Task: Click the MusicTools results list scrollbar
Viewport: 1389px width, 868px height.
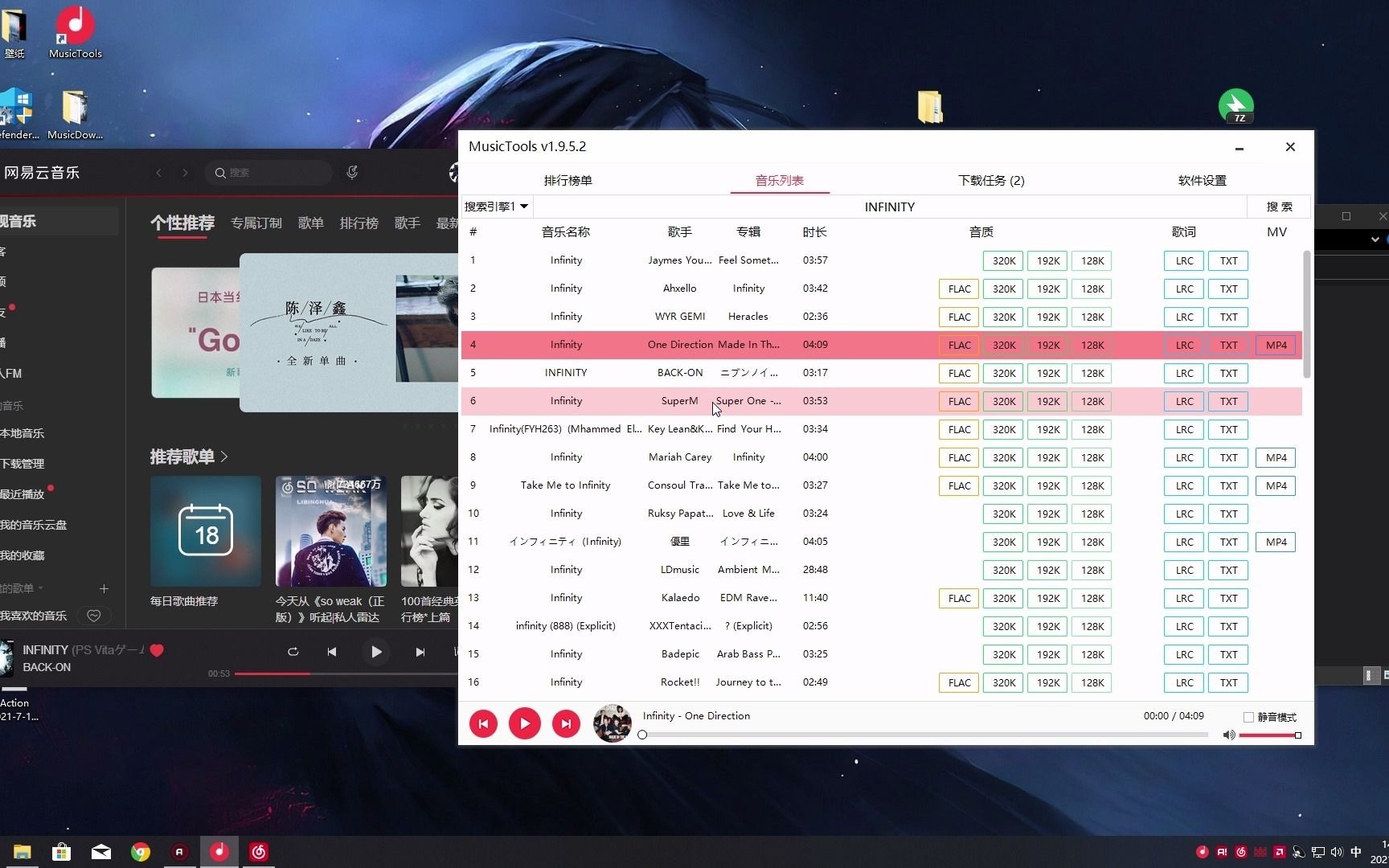Action: click(x=1306, y=313)
